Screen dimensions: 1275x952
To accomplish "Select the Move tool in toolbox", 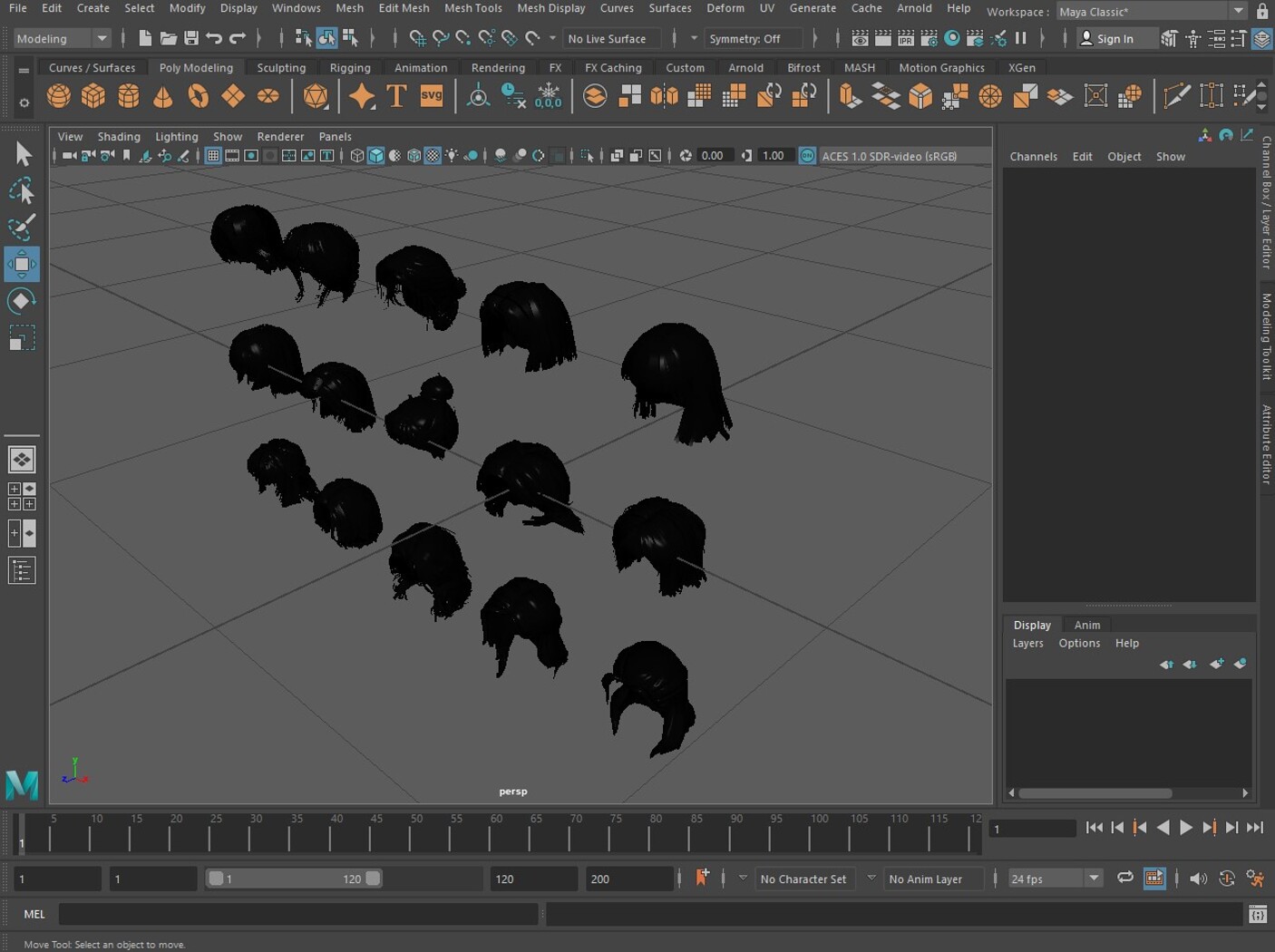I will 22,265.
